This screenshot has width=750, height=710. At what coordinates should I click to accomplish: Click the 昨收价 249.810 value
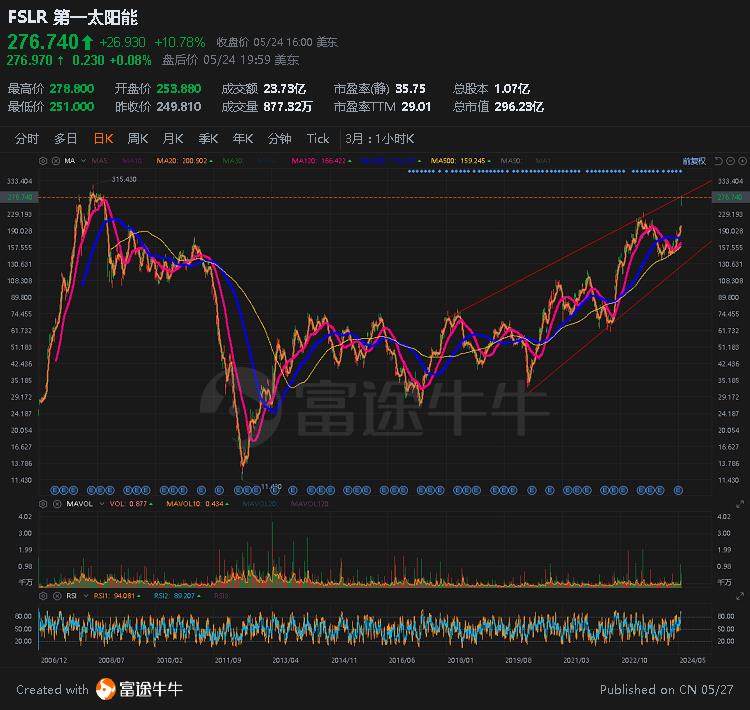click(179, 106)
